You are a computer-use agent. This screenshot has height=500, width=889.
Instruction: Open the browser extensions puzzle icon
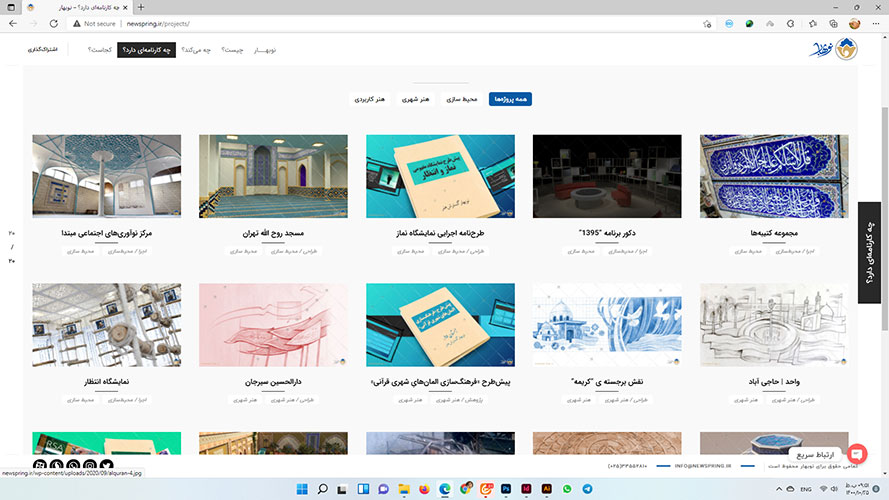pos(790,24)
